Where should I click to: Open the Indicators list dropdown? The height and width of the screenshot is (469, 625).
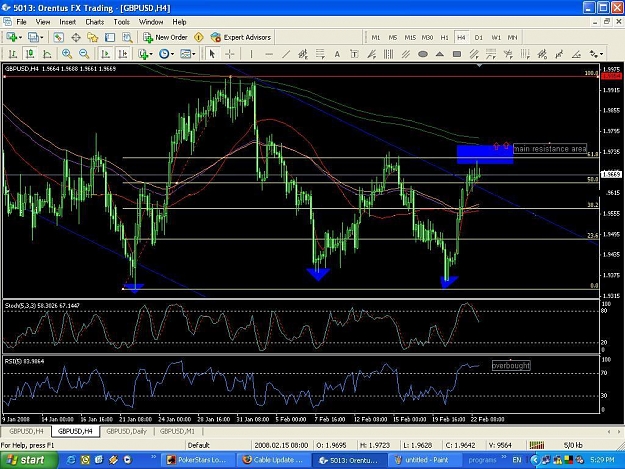pos(145,54)
